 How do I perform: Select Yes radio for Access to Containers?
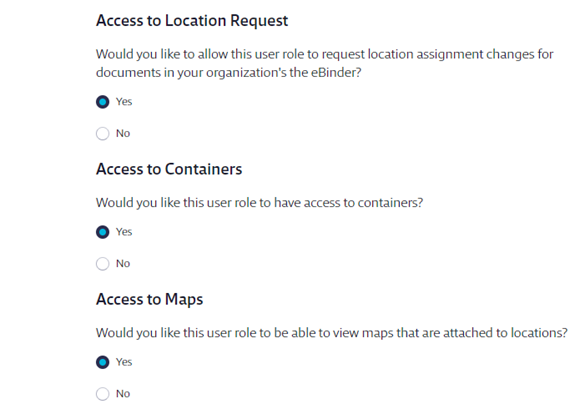tap(103, 232)
